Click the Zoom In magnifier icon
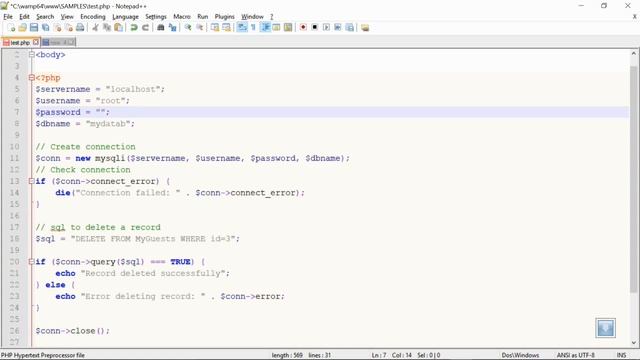Screen dimensions: 640x360 [x=188, y=27]
